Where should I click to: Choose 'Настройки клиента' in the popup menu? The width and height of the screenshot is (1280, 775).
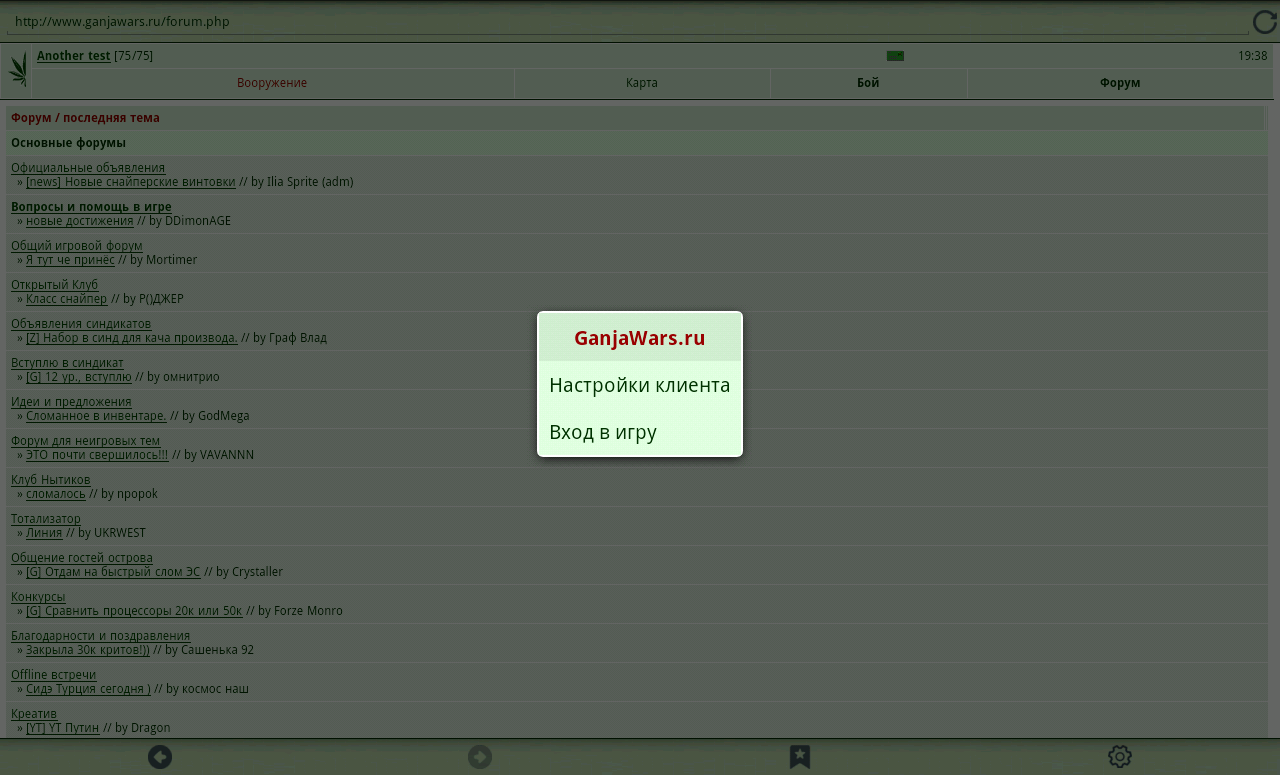640,385
